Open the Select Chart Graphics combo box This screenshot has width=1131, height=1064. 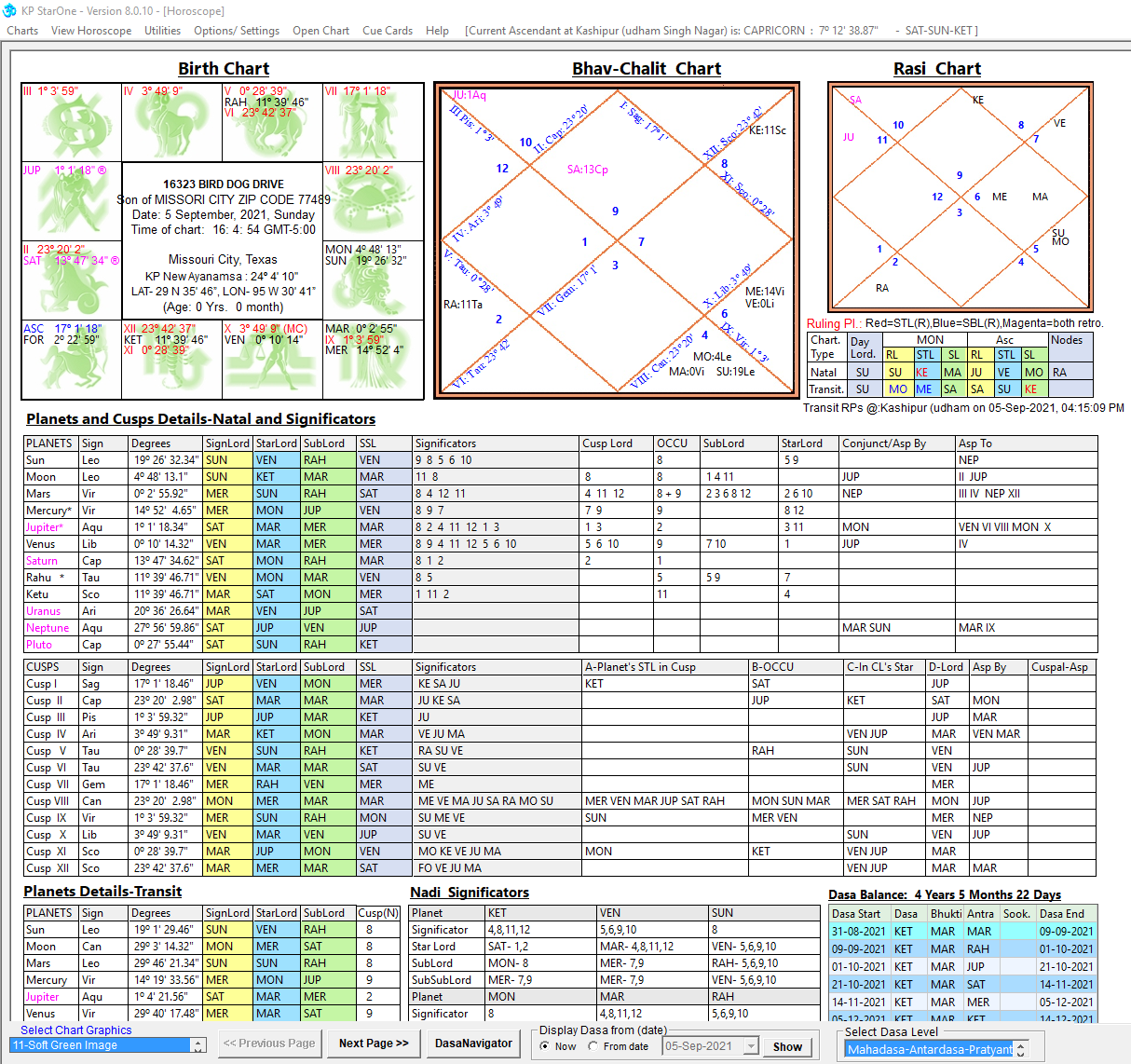point(108,1045)
